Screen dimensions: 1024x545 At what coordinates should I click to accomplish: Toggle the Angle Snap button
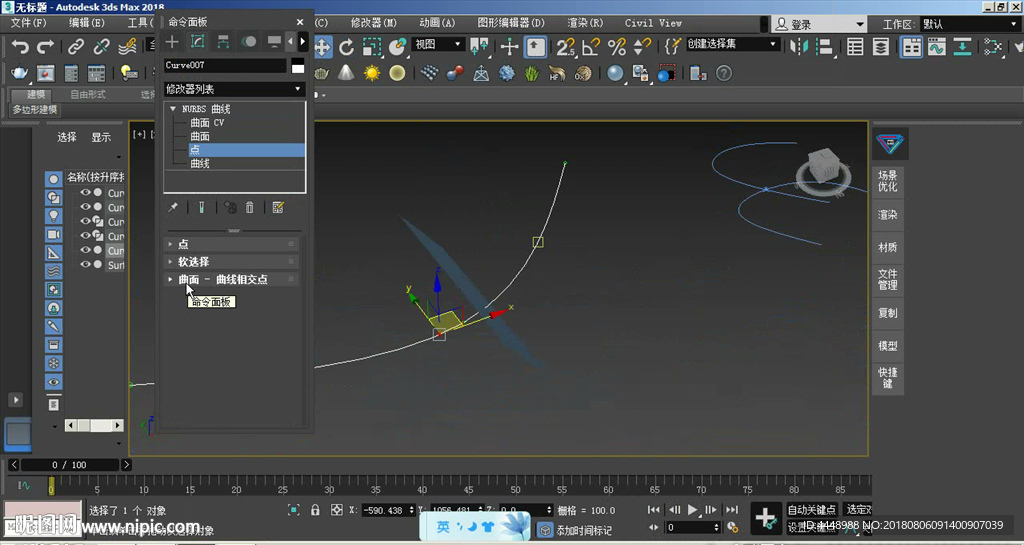tap(591, 47)
